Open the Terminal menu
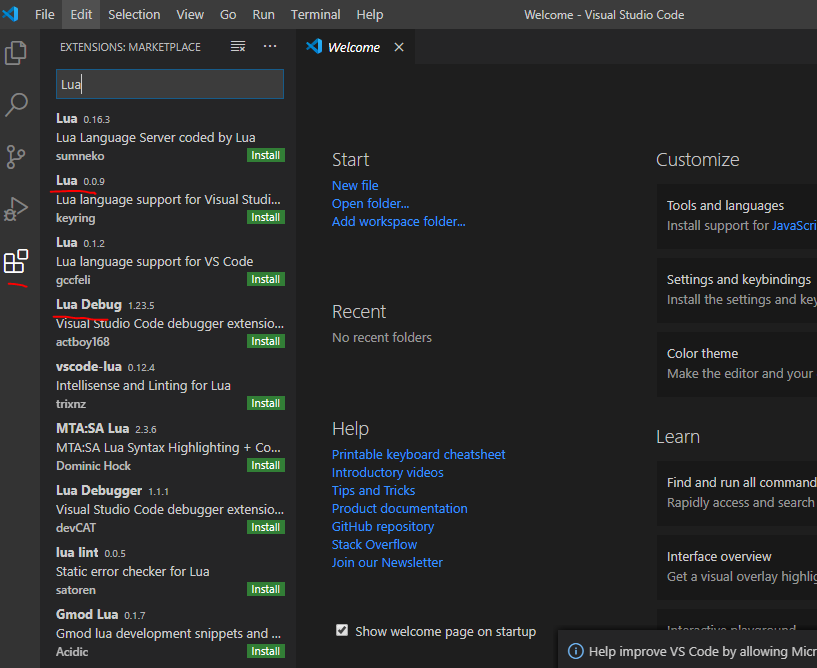817x668 pixels. coord(315,15)
